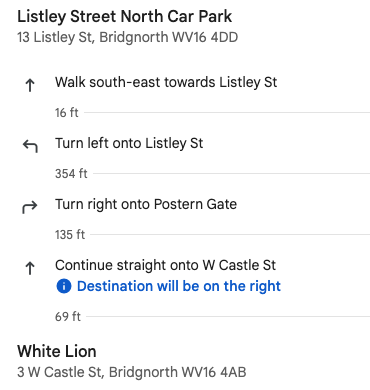Image resolution: width=370 pixels, height=390 pixels.
Task: Click the divider line next to 69 ft
Action: [228, 316]
